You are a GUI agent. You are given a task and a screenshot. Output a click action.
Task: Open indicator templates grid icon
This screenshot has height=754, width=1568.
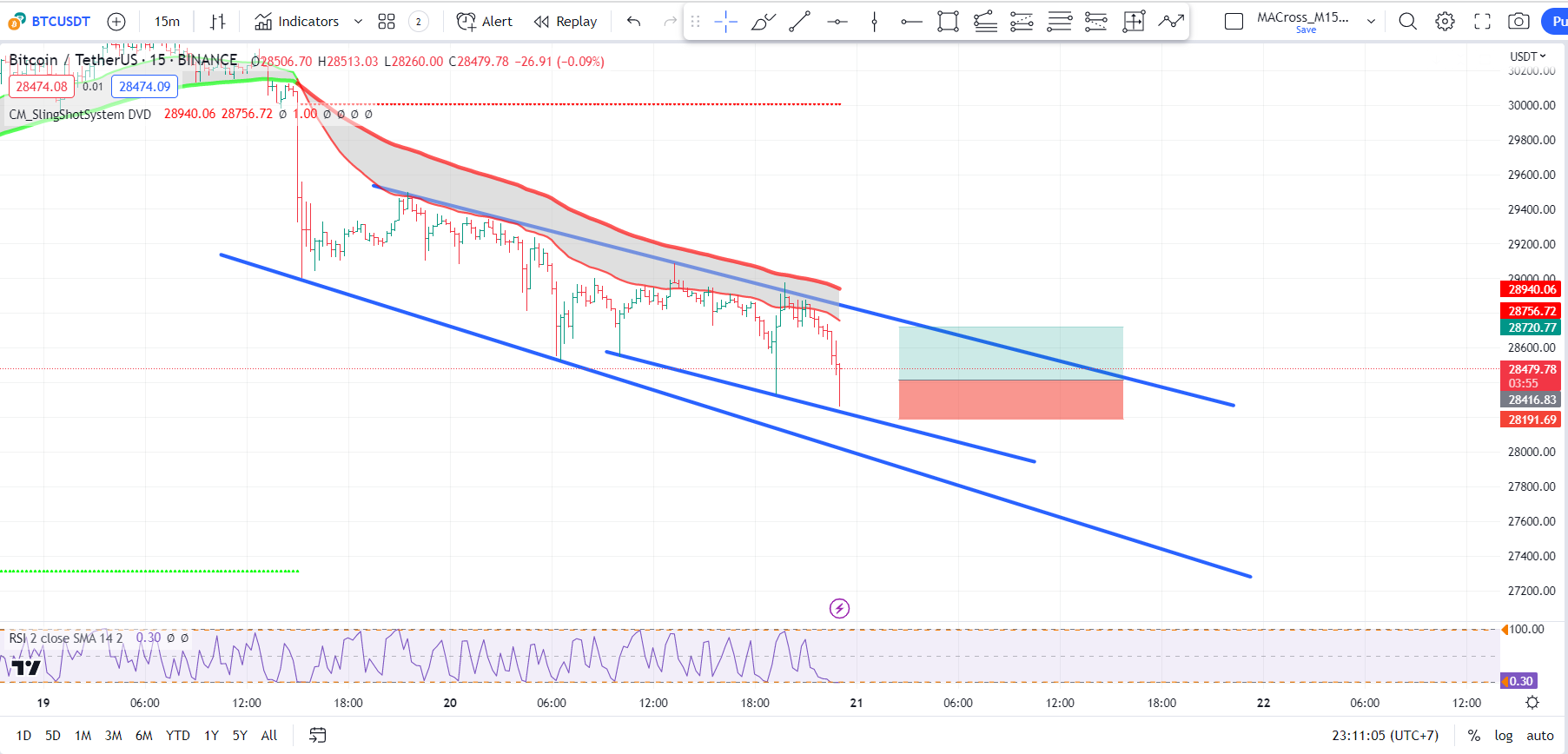[387, 22]
